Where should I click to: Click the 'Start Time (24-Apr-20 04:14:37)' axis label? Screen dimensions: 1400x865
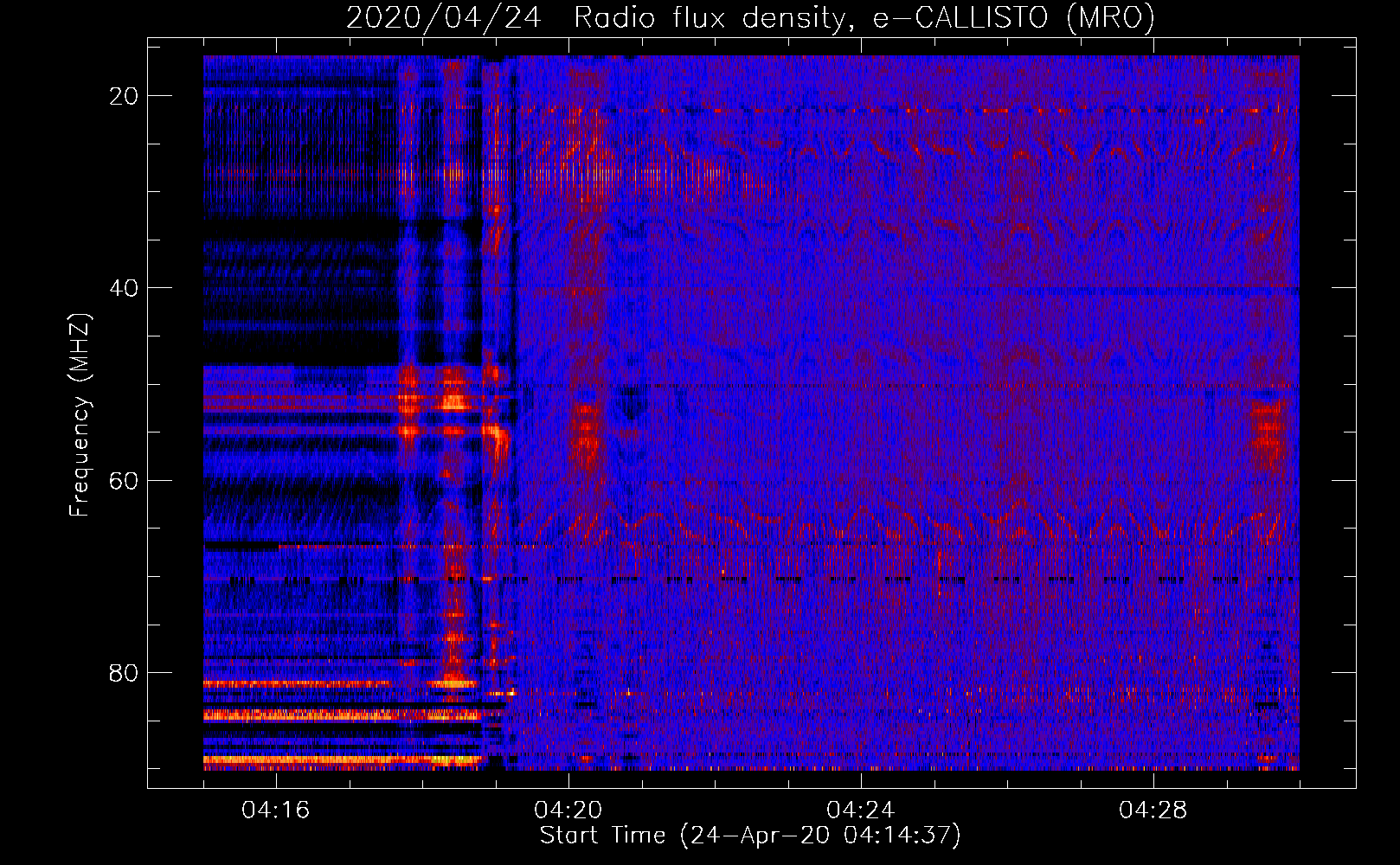pyautogui.click(x=750, y=836)
